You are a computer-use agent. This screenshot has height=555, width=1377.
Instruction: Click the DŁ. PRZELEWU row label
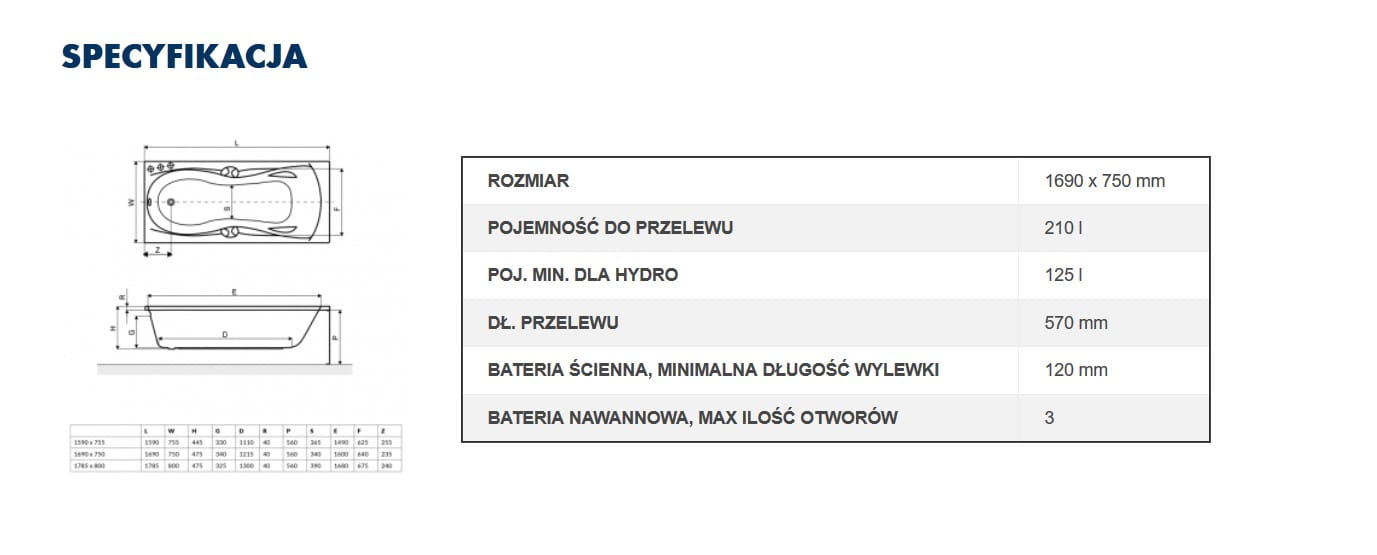552,323
